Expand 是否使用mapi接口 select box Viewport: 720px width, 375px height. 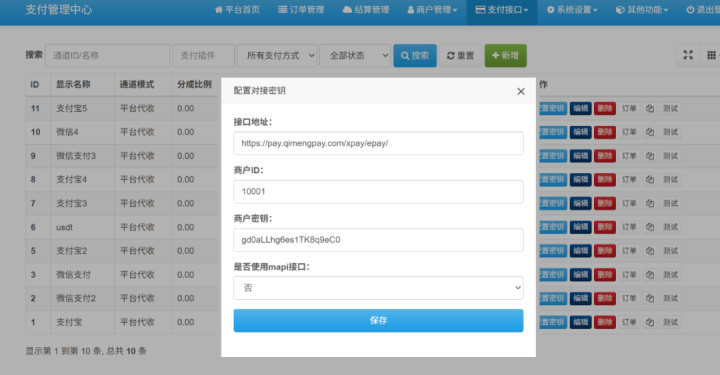coord(378,288)
